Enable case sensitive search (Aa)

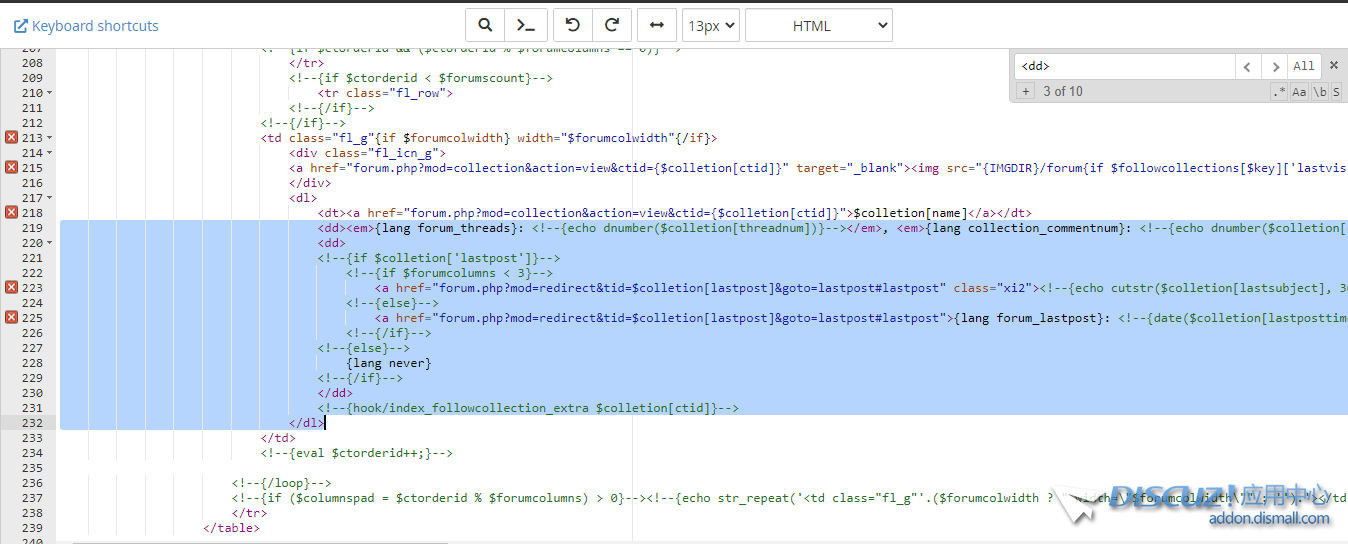click(1299, 92)
